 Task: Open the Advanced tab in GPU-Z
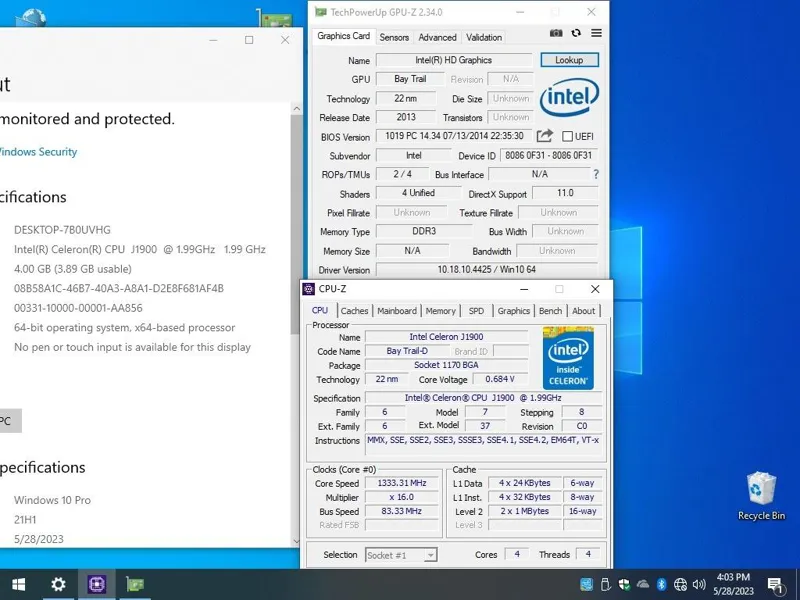(x=437, y=37)
